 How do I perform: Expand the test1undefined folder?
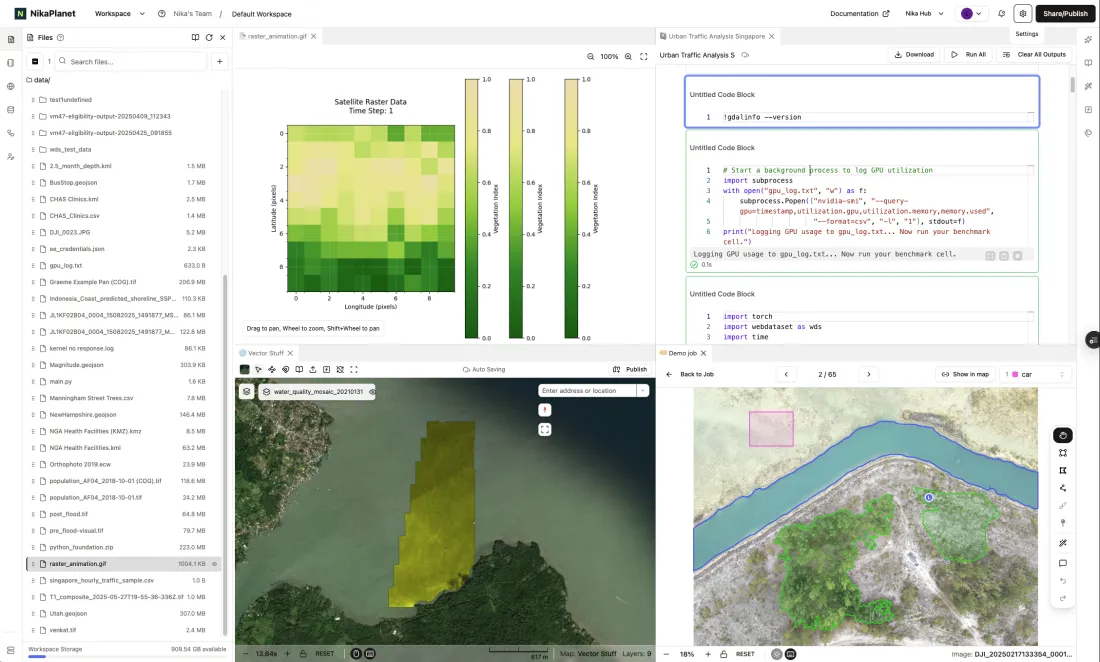tap(70, 100)
